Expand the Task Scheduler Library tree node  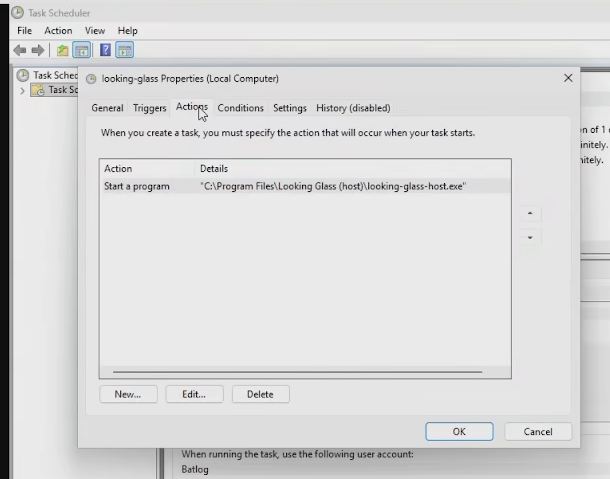22,91
